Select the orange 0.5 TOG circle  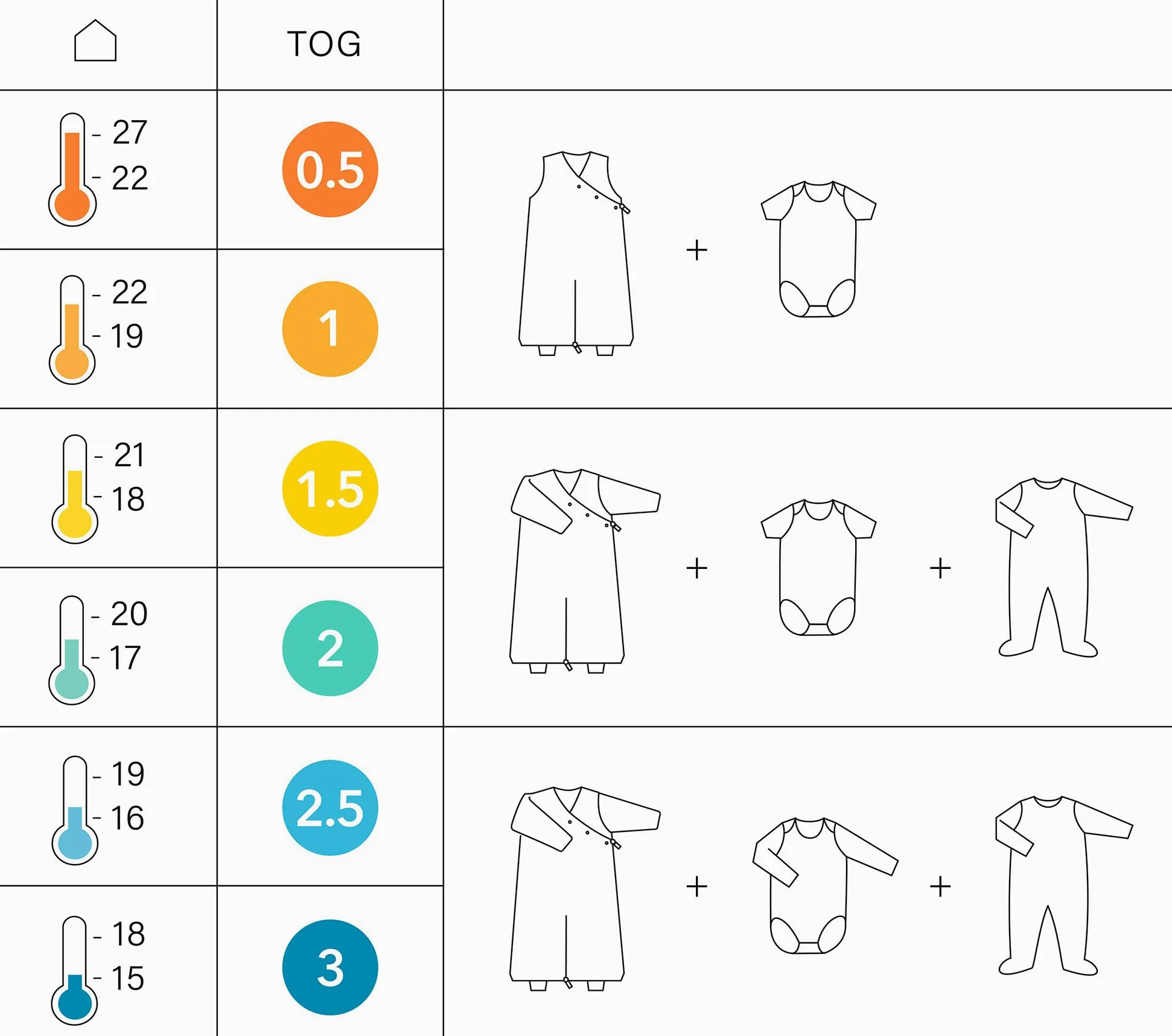pos(330,170)
